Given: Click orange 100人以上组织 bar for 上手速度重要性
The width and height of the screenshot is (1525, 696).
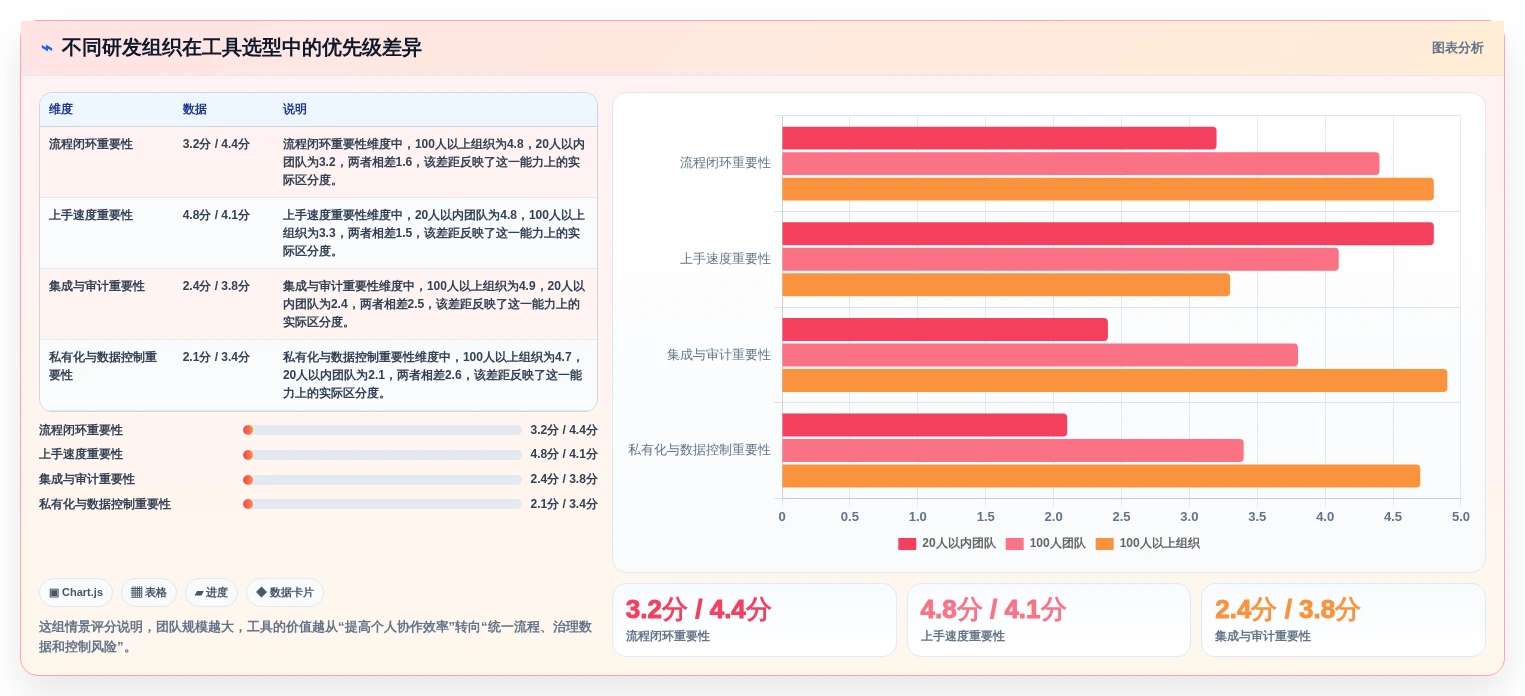Looking at the screenshot, I should [1006, 285].
